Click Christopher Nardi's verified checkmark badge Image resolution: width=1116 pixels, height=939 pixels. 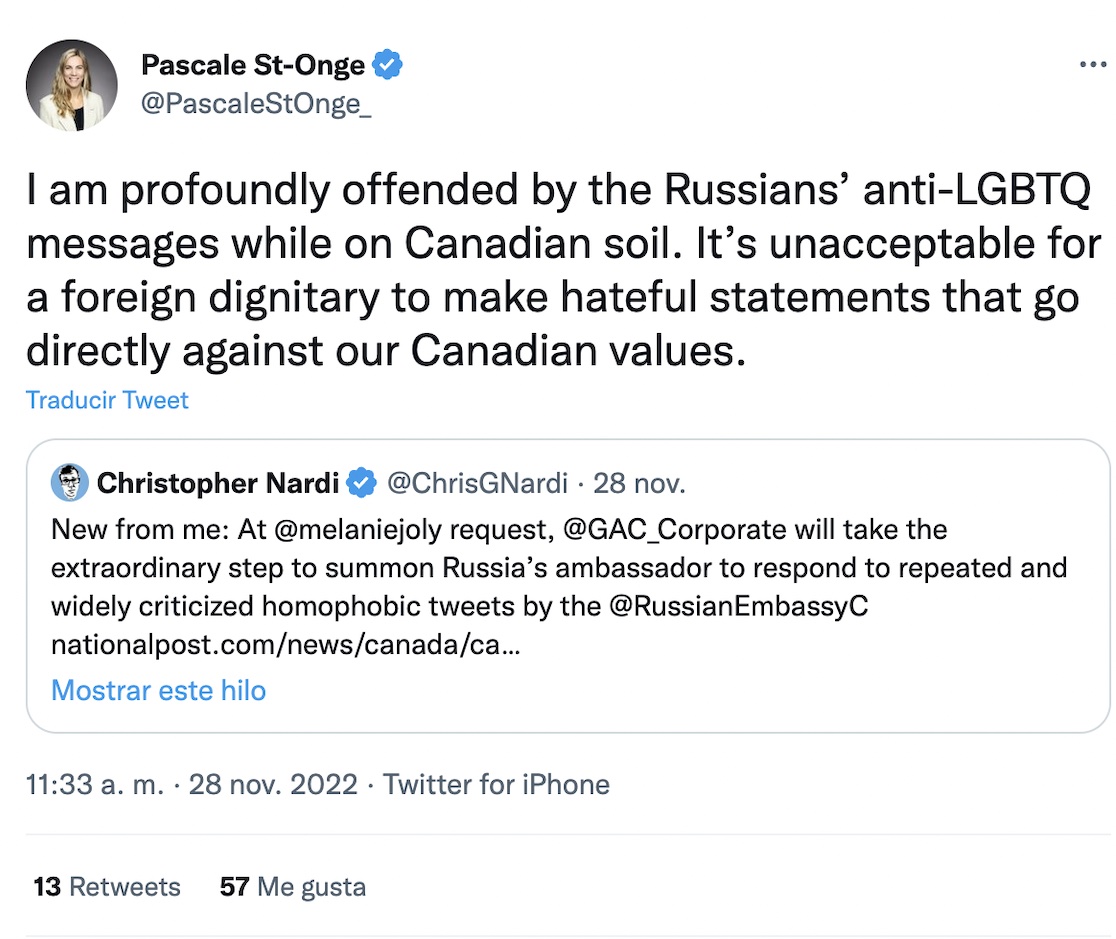[360, 484]
